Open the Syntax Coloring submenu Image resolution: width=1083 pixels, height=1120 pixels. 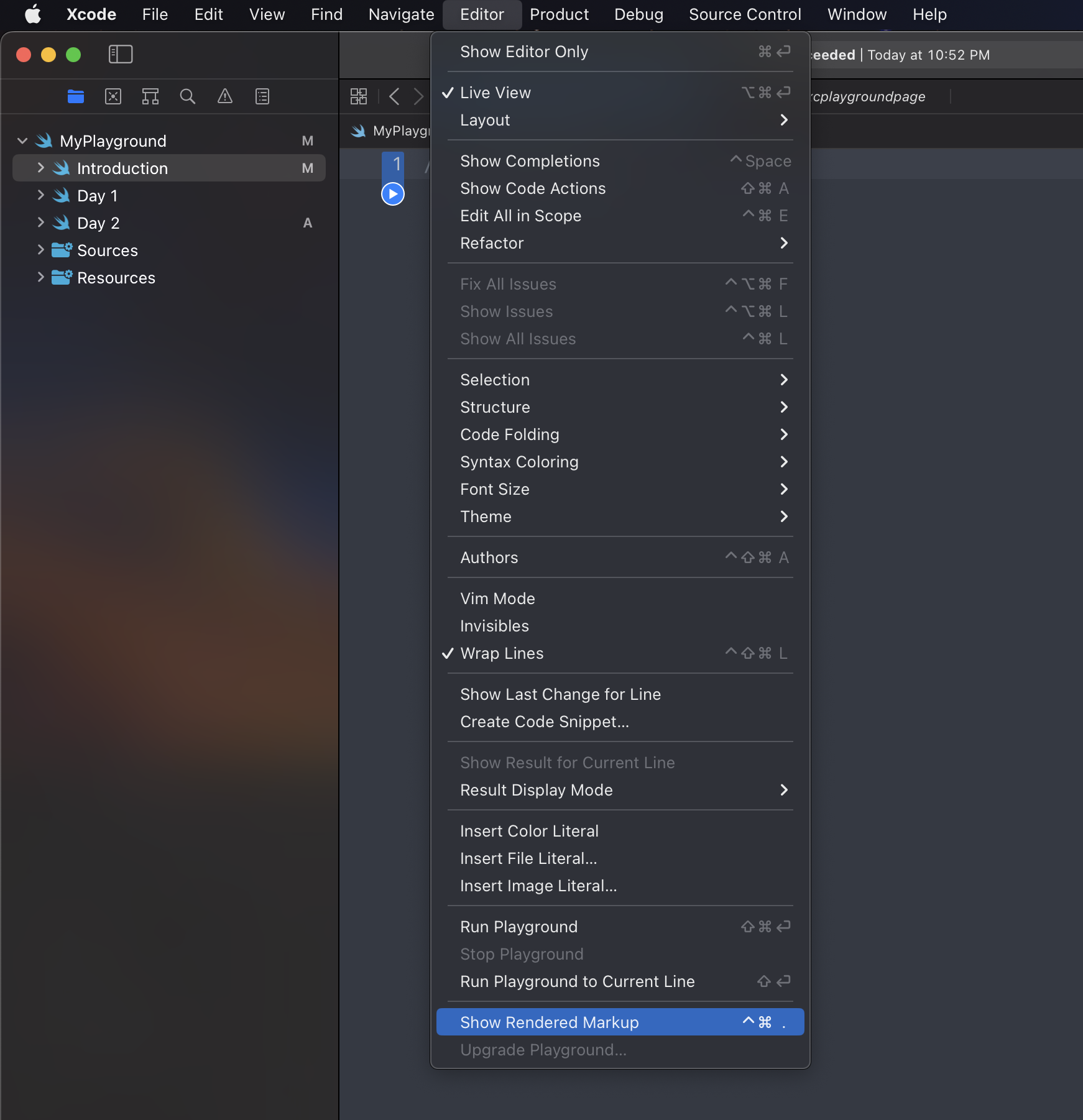coord(519,462)
